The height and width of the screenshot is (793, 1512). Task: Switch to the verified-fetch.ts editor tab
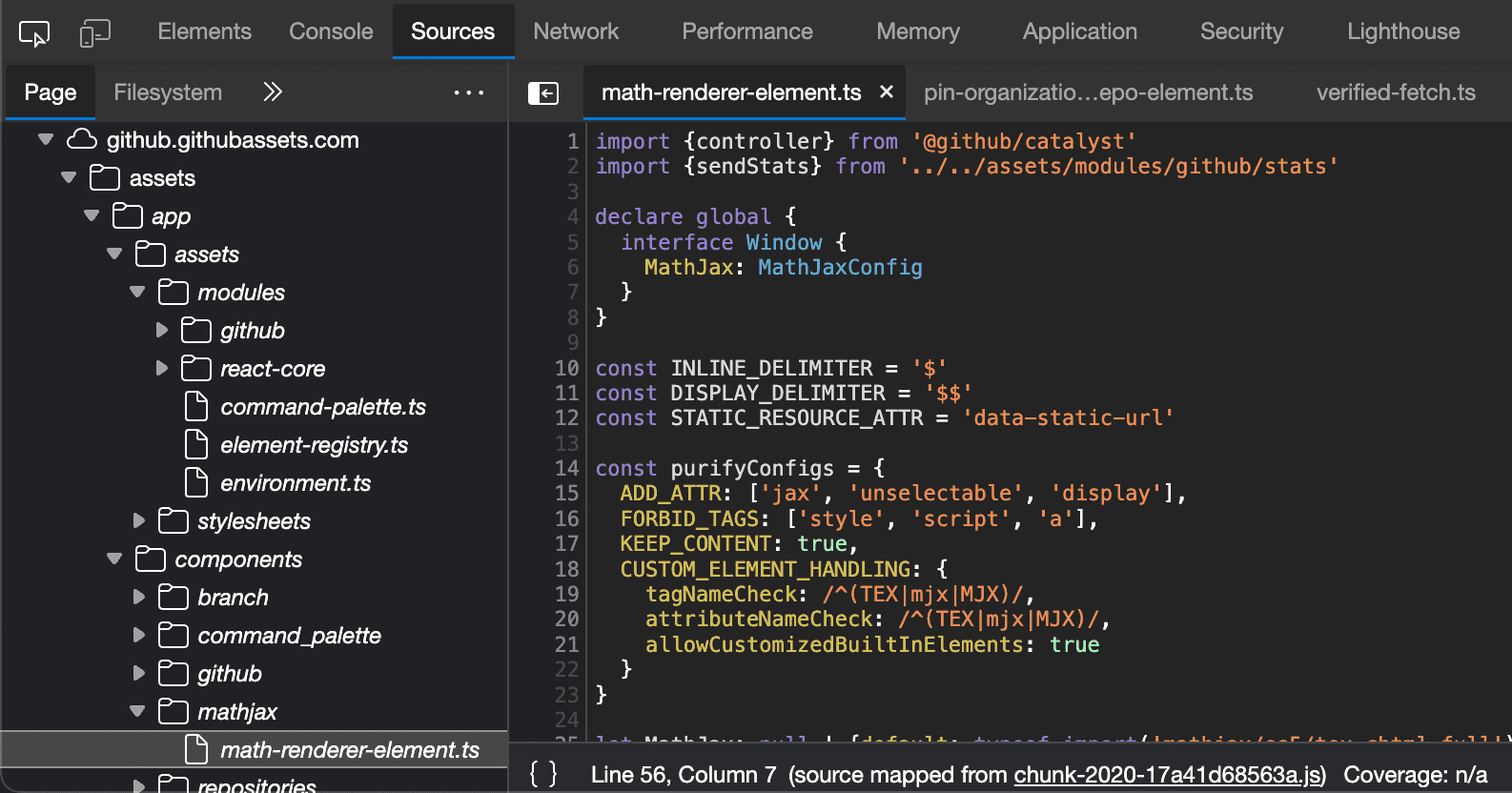pyautogui.click(x=1396, y=92)
